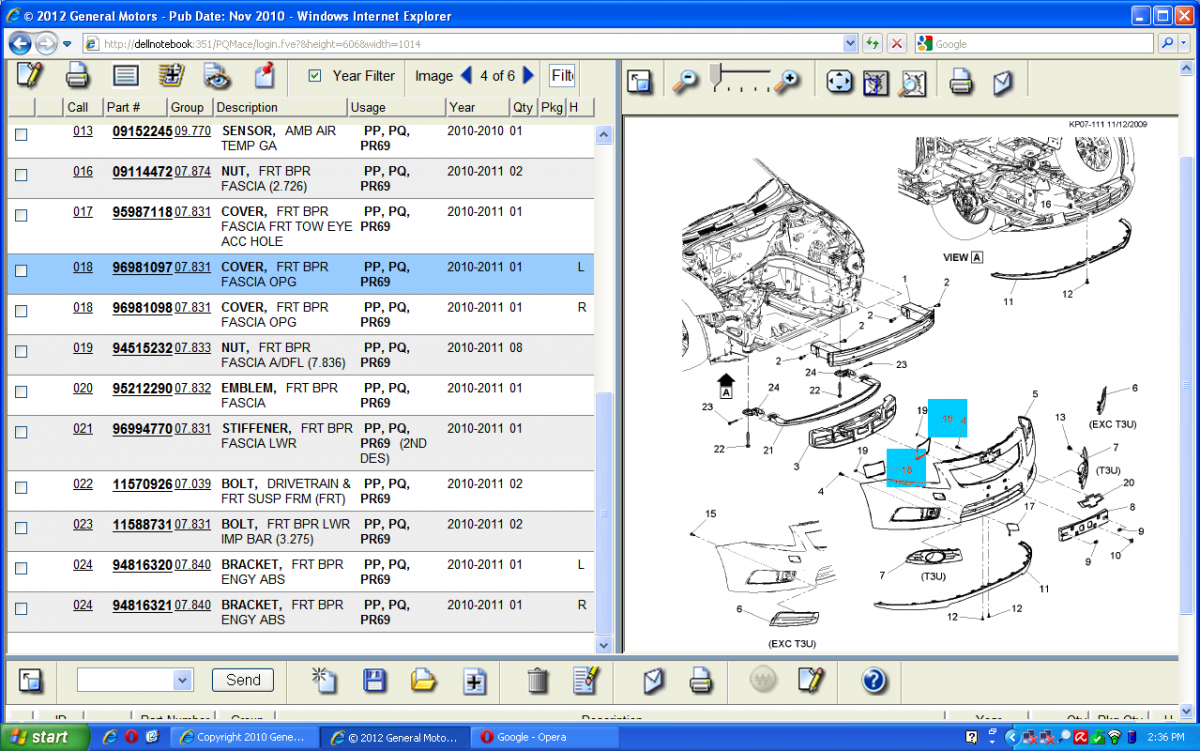Screen dimensions: 1200x751
Task: Click the notepad with pencil icon in parts list toolbar
Action: (30, 75)
